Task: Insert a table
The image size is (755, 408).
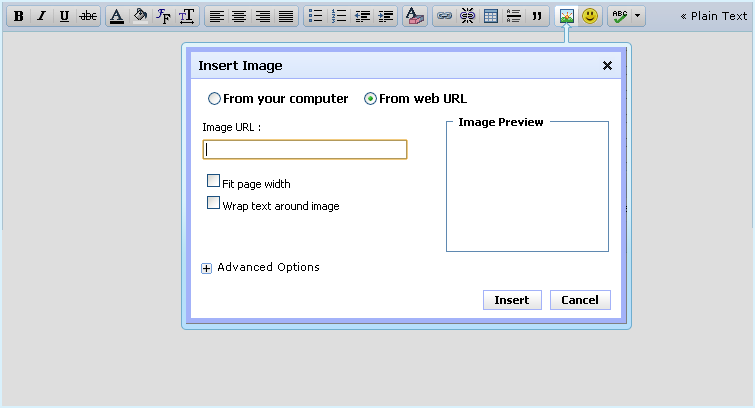Action: [x=491, y=16]
